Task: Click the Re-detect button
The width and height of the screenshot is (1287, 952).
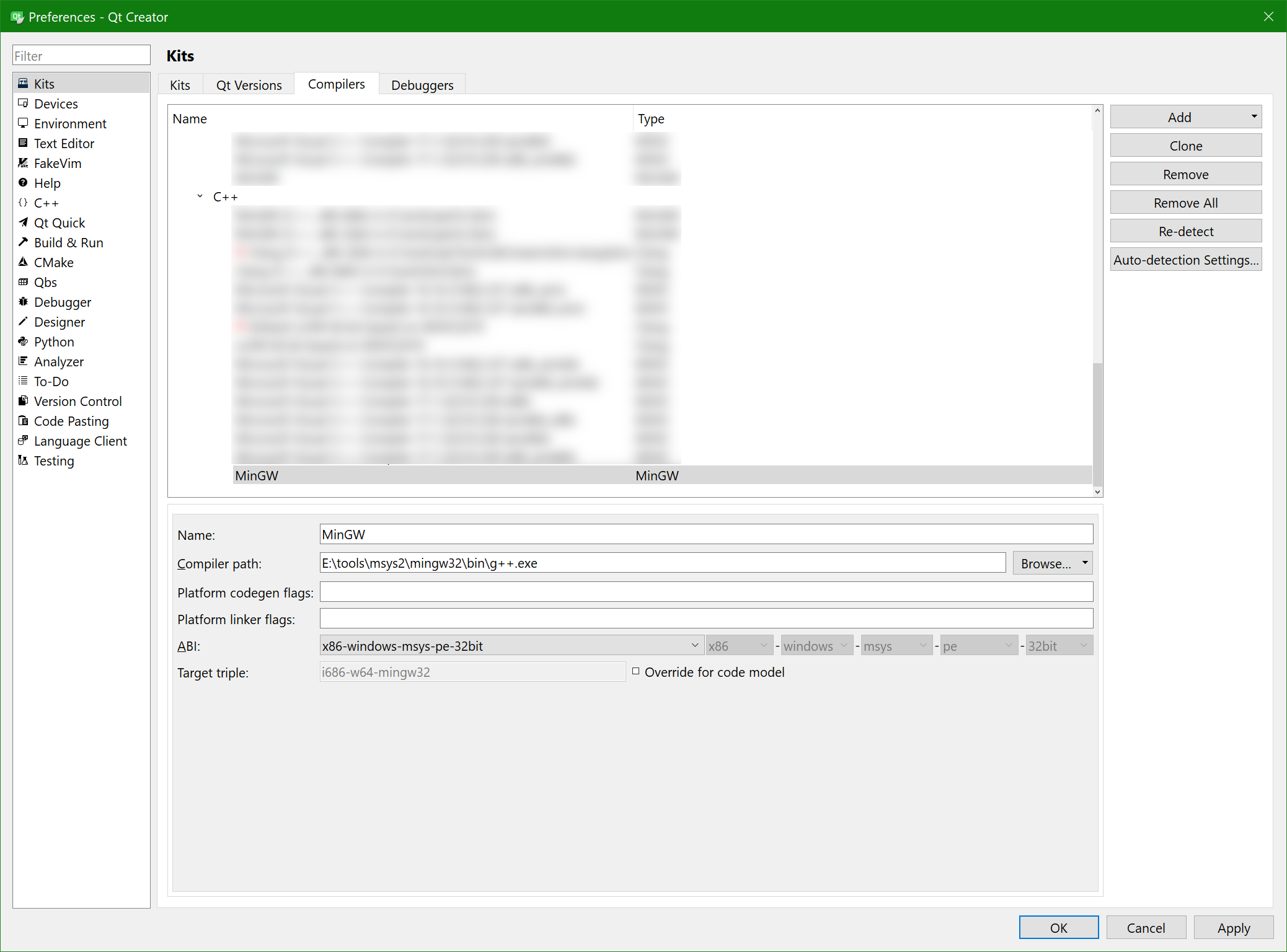Action: [x=1185, y=231]
